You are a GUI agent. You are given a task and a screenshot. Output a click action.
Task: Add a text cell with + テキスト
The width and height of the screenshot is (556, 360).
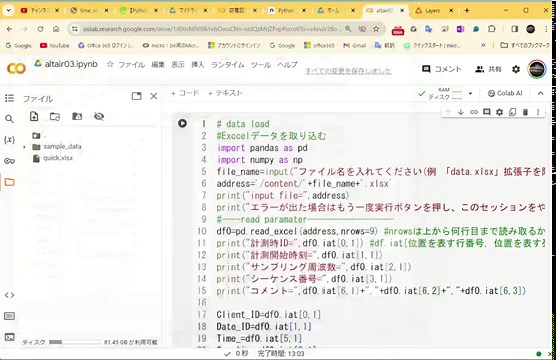click(225, 93)
